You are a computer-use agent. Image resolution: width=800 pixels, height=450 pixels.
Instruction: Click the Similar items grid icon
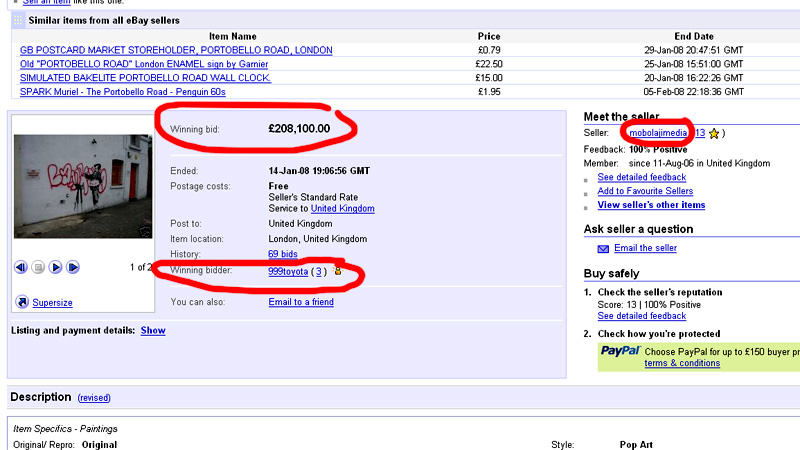(x=18, y=20)
